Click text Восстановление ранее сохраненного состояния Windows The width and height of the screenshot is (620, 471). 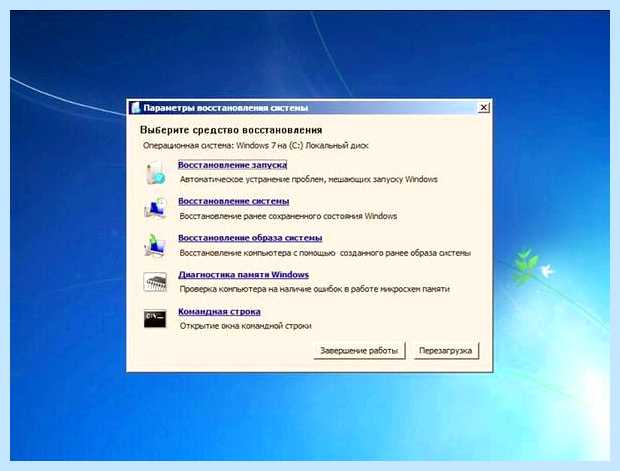pyautogui.click(x=289, y=216)
